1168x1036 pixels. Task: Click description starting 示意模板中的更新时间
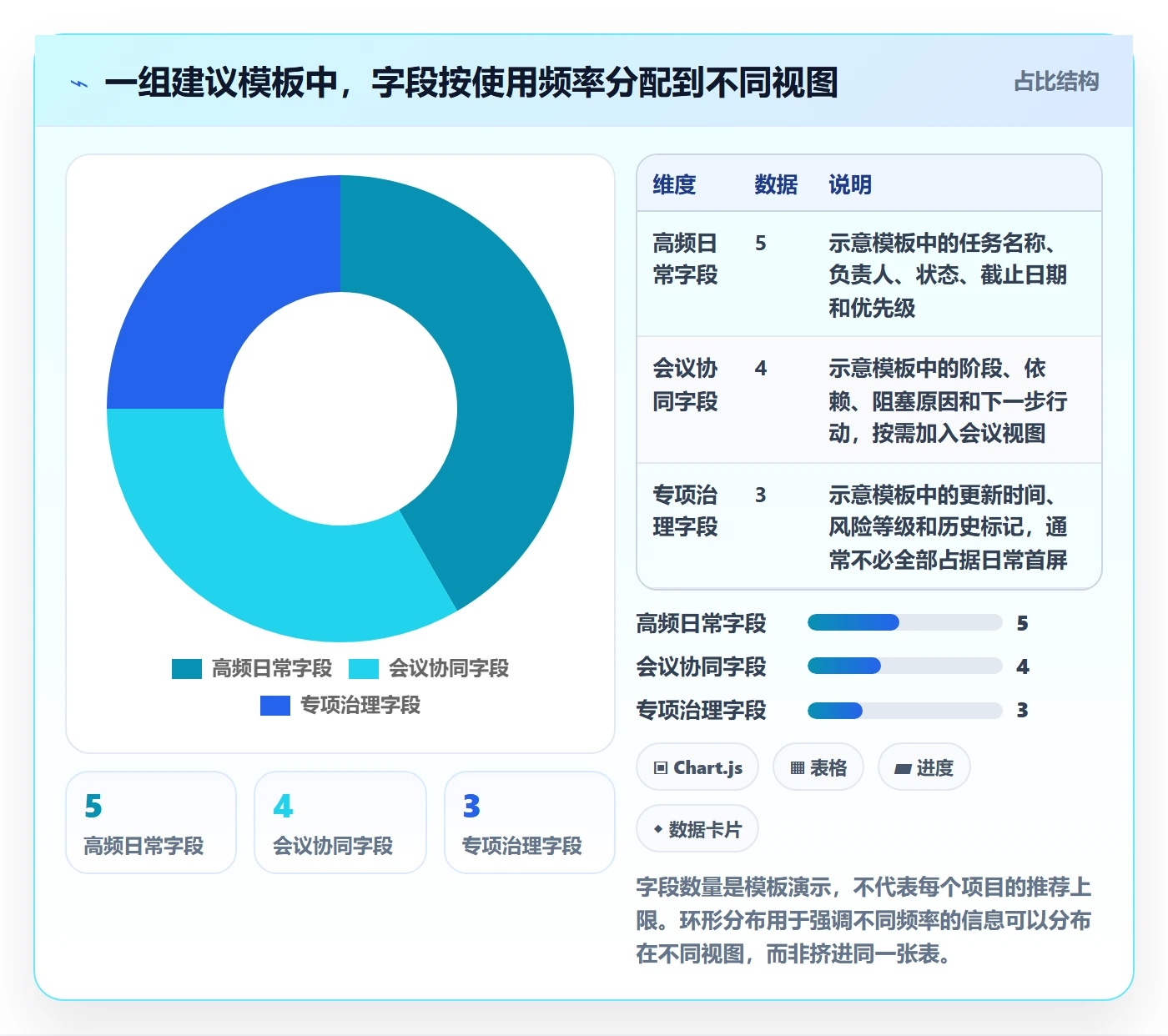point(948,527)
